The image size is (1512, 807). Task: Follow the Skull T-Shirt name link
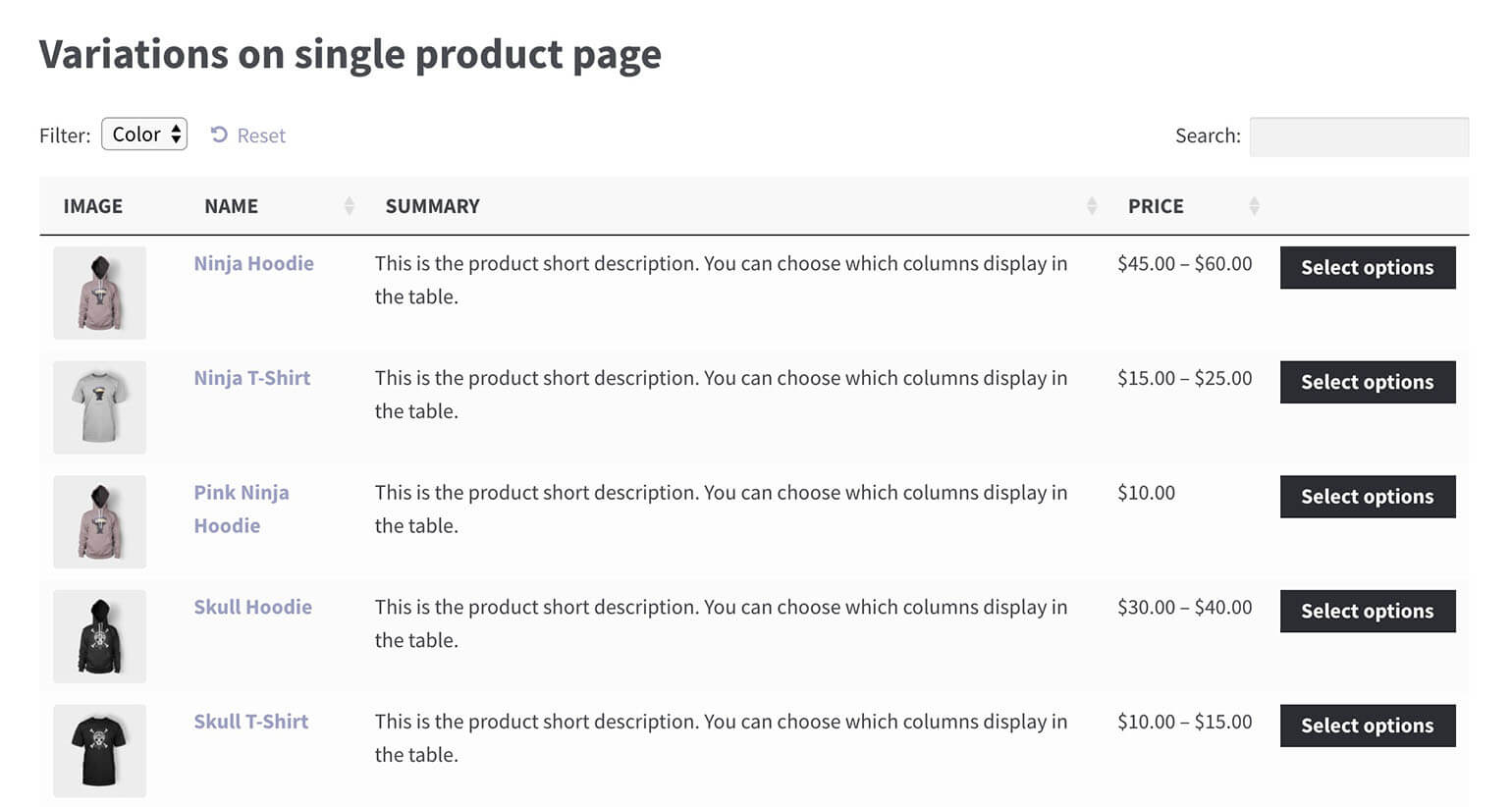tap(250, 722)
